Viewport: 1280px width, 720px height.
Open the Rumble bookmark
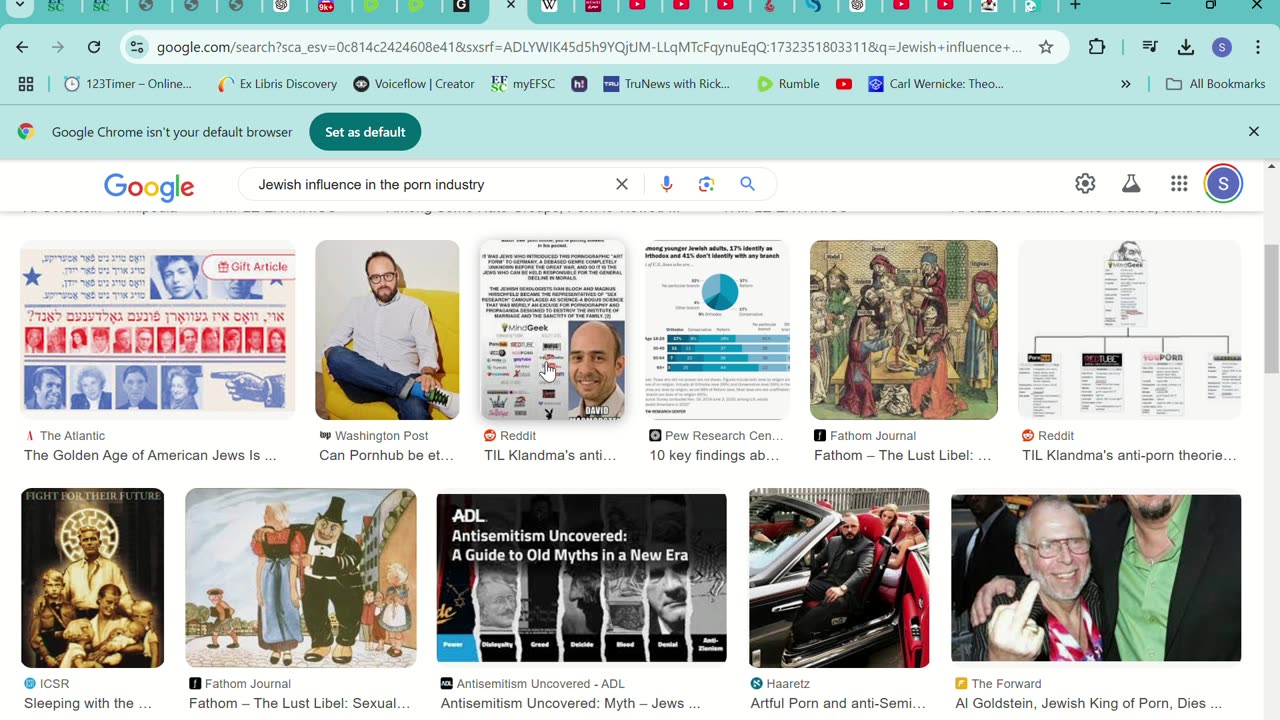point(788,84)
